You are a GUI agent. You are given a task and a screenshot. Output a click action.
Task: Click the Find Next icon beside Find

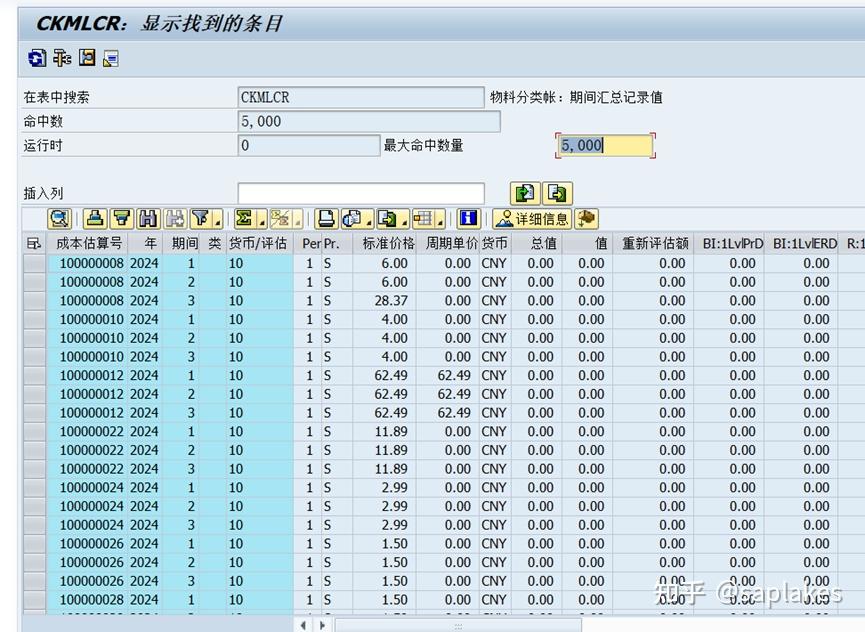point(174,219)
